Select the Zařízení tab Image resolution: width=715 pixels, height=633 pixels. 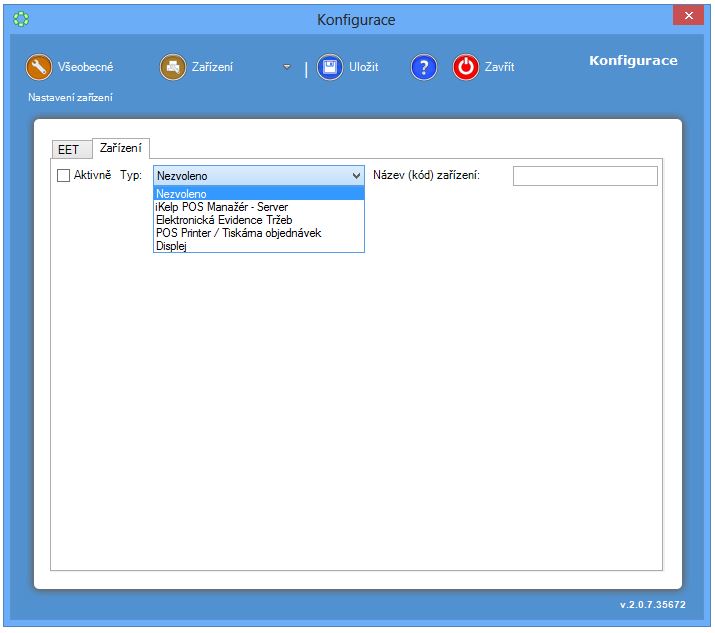(121, 148)
